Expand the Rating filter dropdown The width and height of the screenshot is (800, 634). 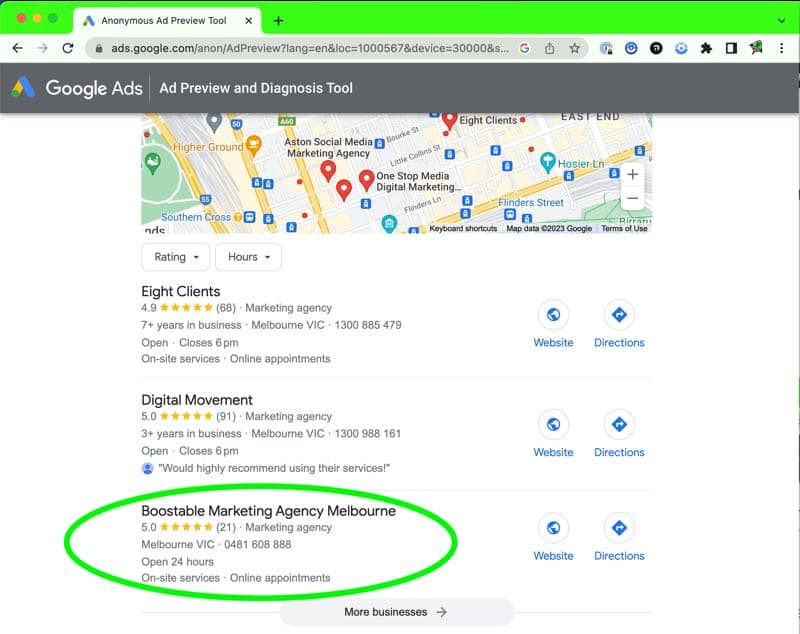[x=176, y=257]
